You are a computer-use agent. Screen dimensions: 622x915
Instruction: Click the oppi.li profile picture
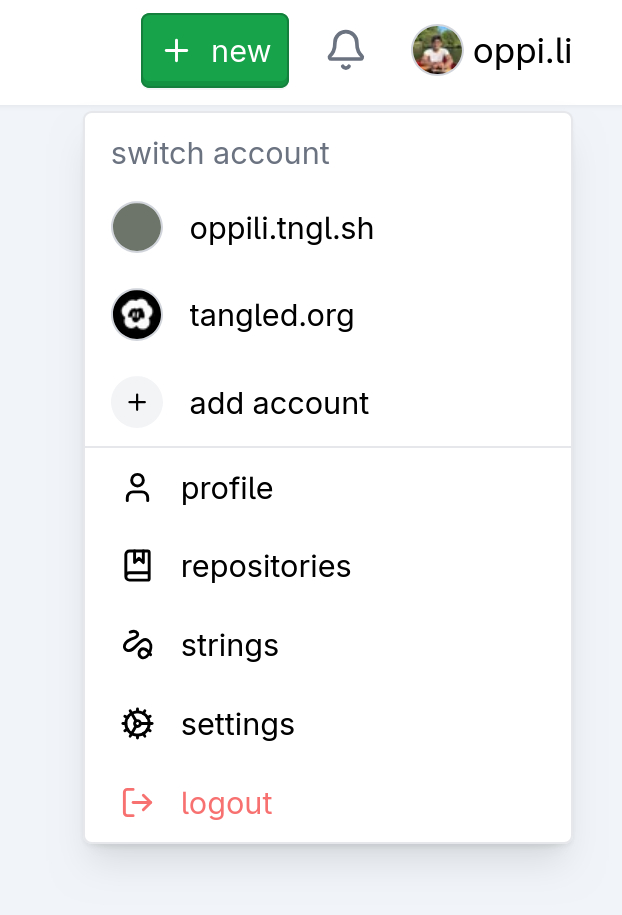point(437,50)
